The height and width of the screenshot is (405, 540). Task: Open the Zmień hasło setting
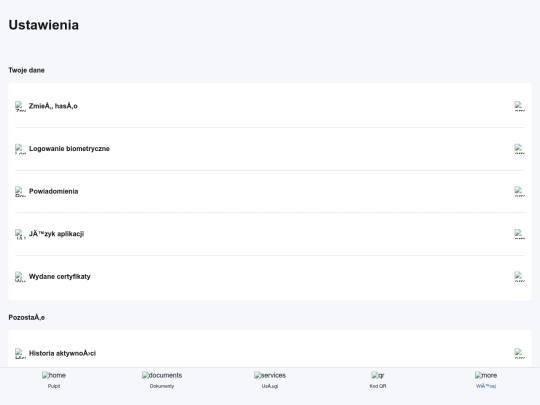(270, 106)
